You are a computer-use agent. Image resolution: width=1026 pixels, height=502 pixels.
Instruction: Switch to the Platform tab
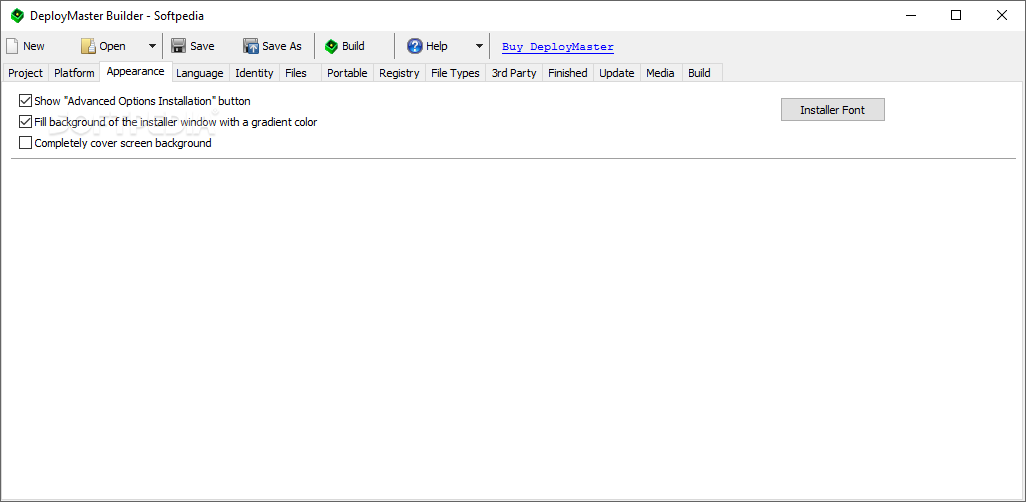coord(74,73)
